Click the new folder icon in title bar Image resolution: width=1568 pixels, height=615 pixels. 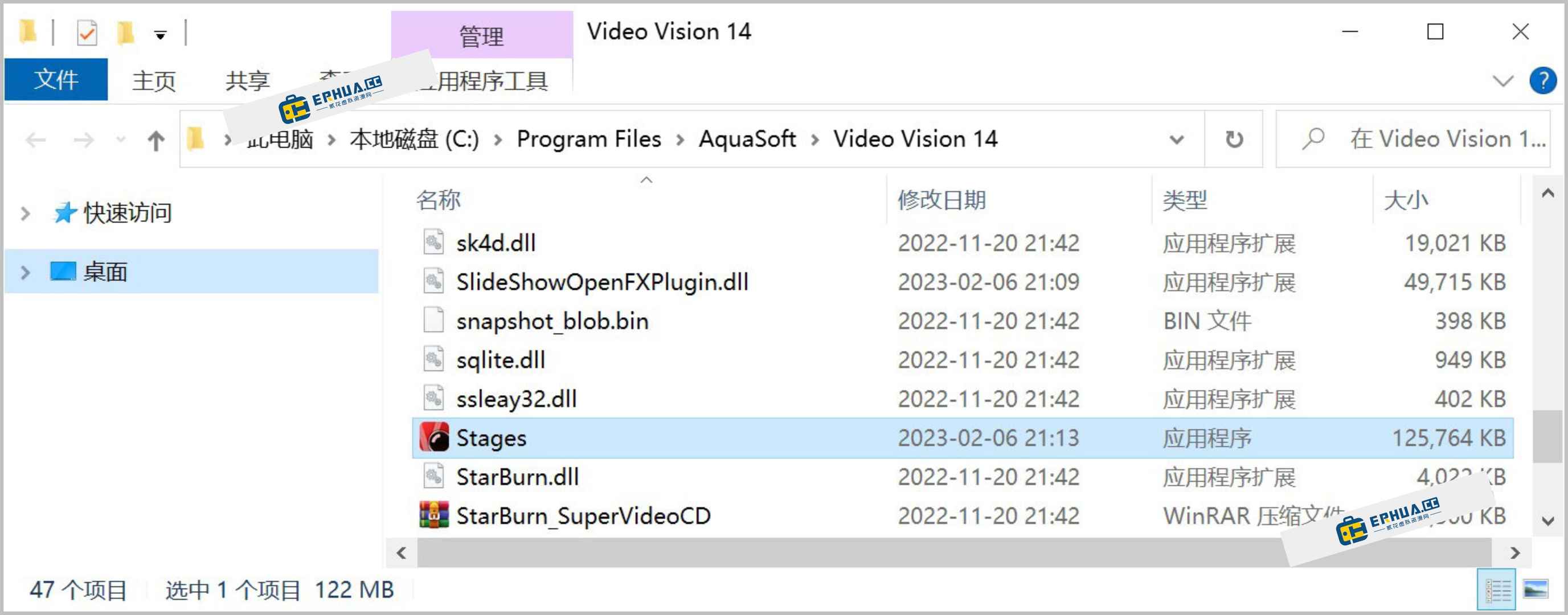125,32
